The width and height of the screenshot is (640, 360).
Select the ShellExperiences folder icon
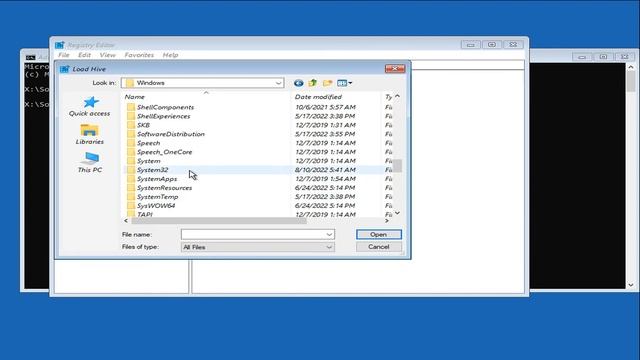pos(131,116)
